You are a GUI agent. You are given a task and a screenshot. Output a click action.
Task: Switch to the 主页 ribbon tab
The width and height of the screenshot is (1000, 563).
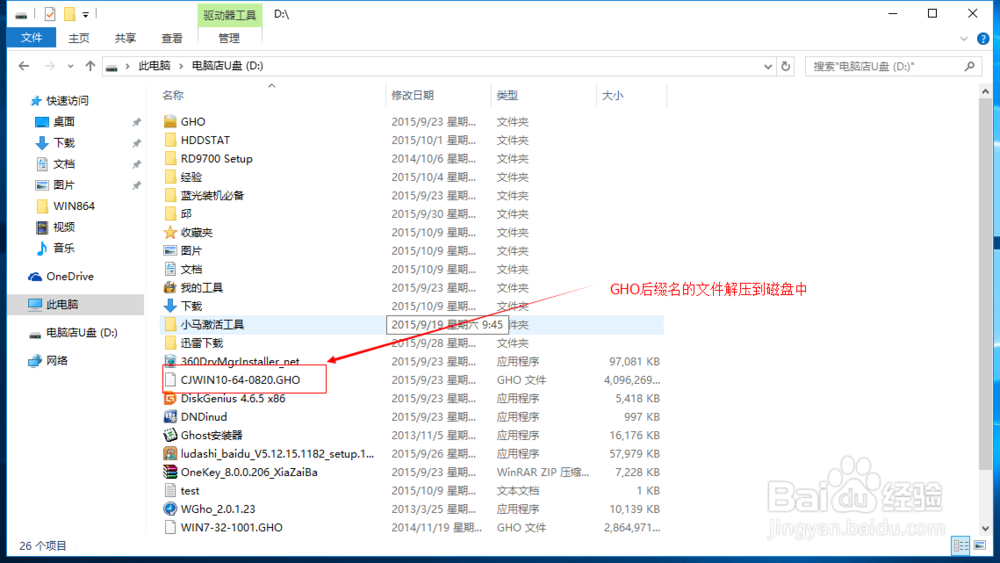coord(79,38)
